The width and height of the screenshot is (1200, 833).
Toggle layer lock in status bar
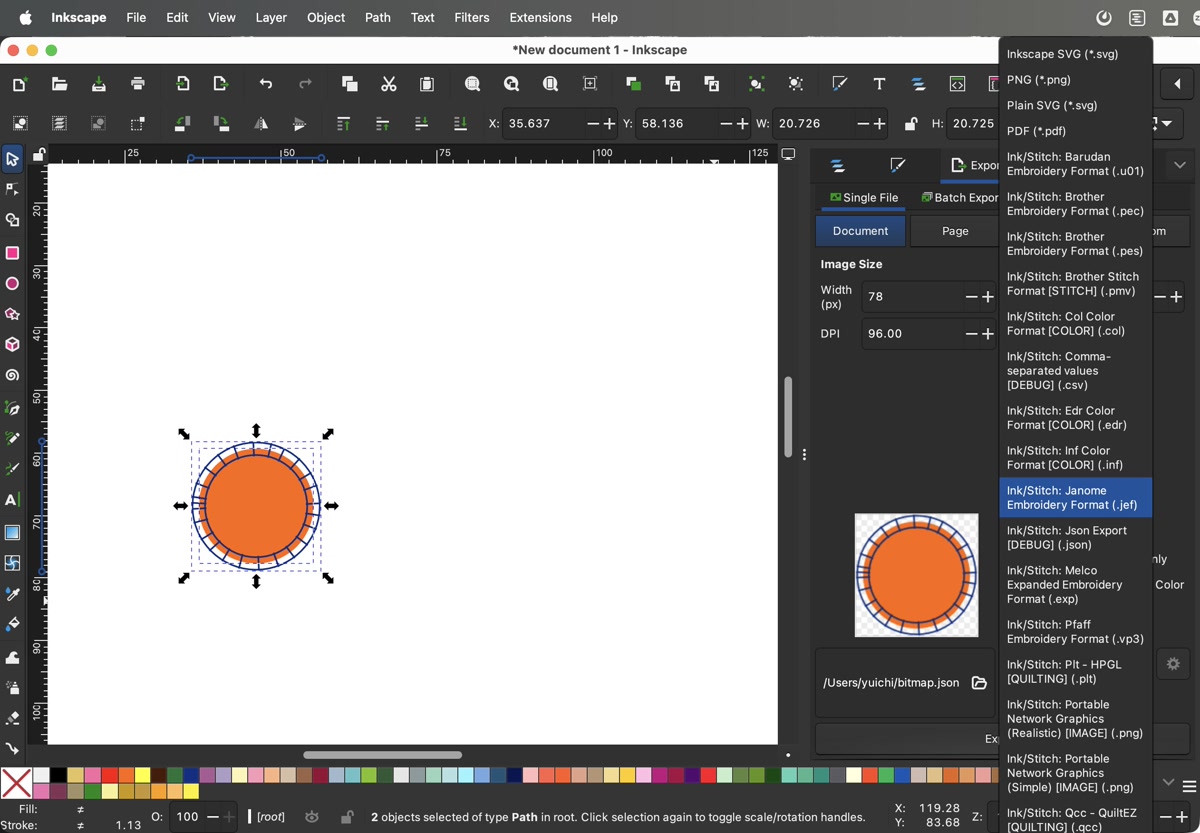(x=347, y=817)
